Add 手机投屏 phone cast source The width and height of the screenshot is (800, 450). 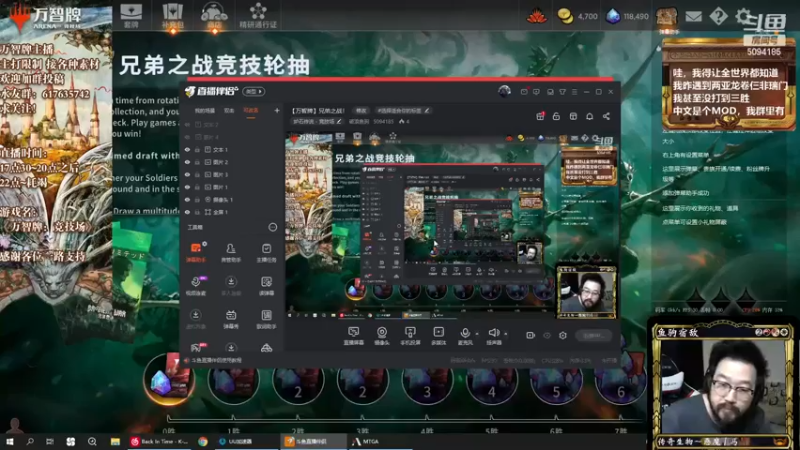(x=410, y=336)
